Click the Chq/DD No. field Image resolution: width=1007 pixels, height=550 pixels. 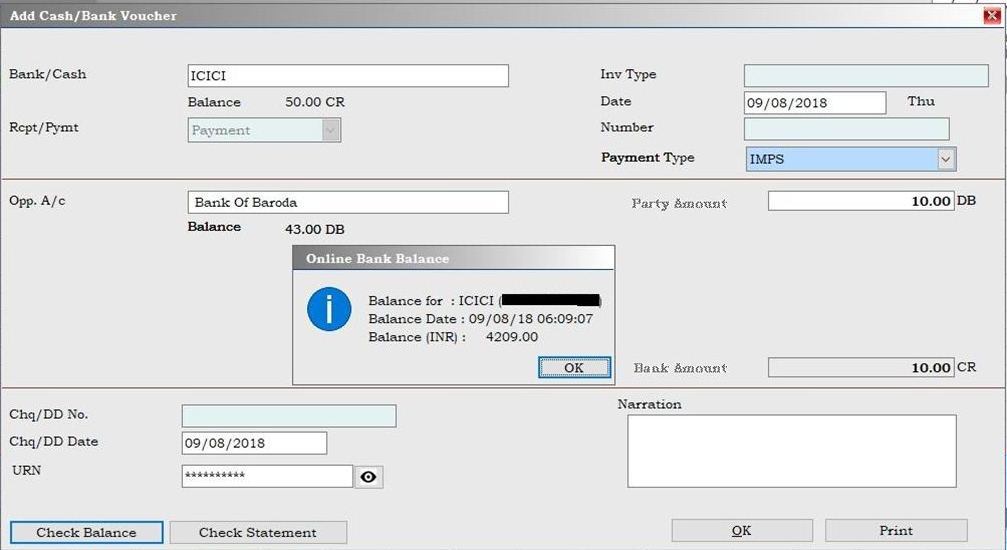tap(288, 416)
